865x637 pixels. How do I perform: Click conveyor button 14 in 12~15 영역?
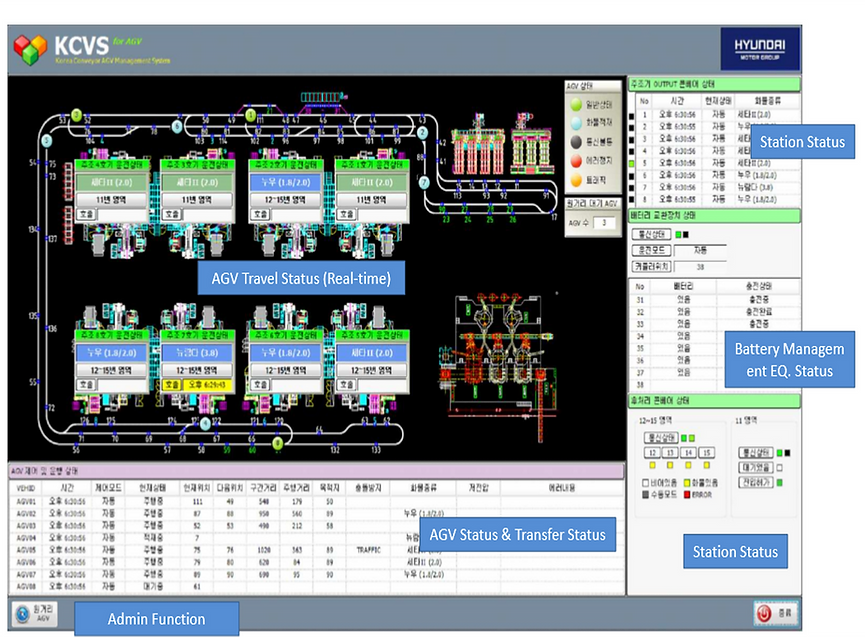pos(688,453)
